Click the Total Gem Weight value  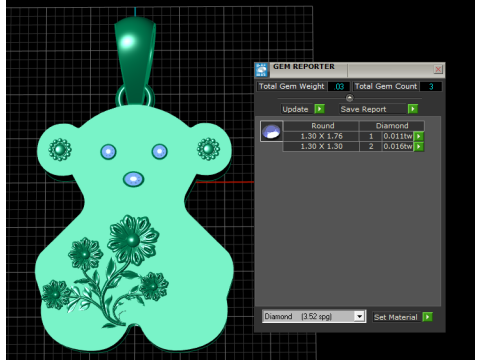[339, 86]
